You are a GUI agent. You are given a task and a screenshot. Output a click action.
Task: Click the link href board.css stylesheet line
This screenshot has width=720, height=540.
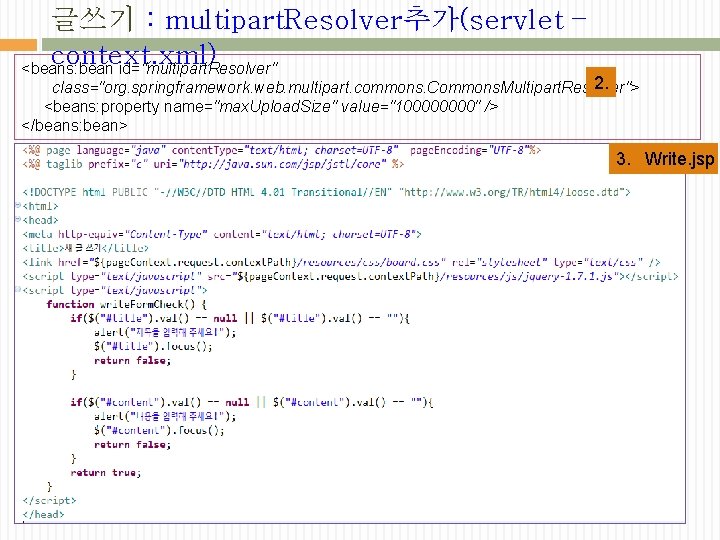341,262
